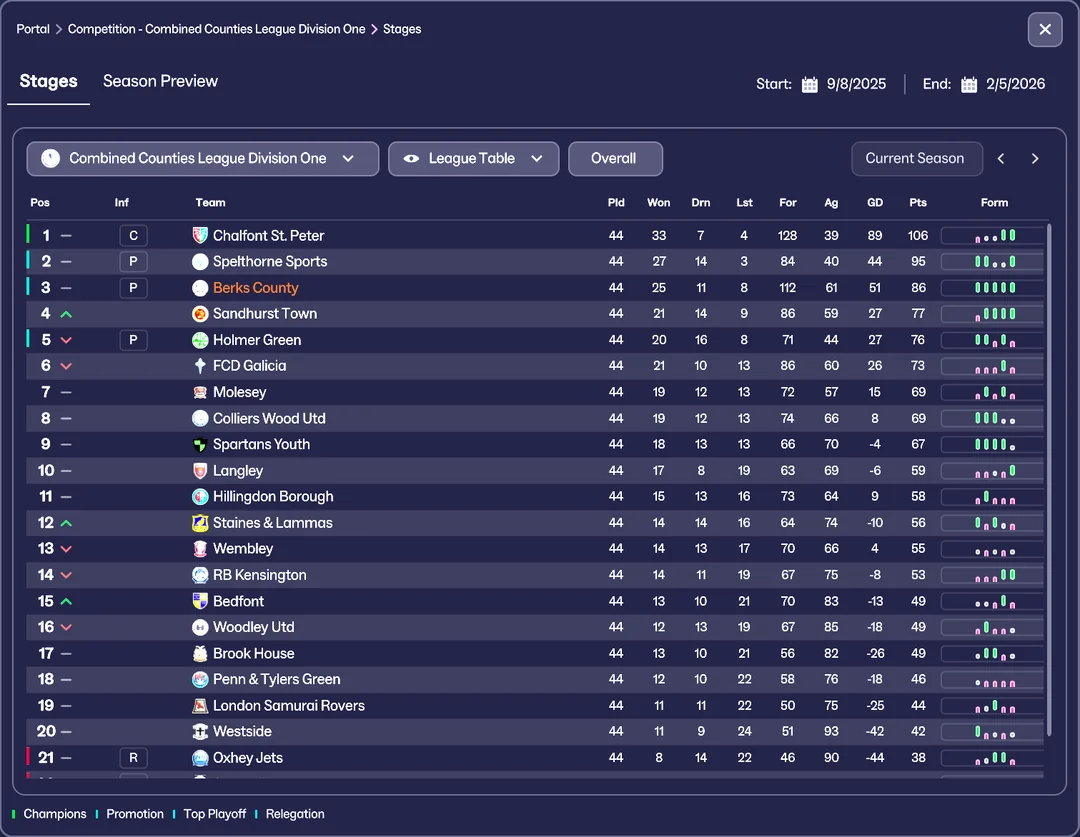Click the Staines & Lammas club badge
This screenshot has width=1080, height=837.
tap(200, 523)
